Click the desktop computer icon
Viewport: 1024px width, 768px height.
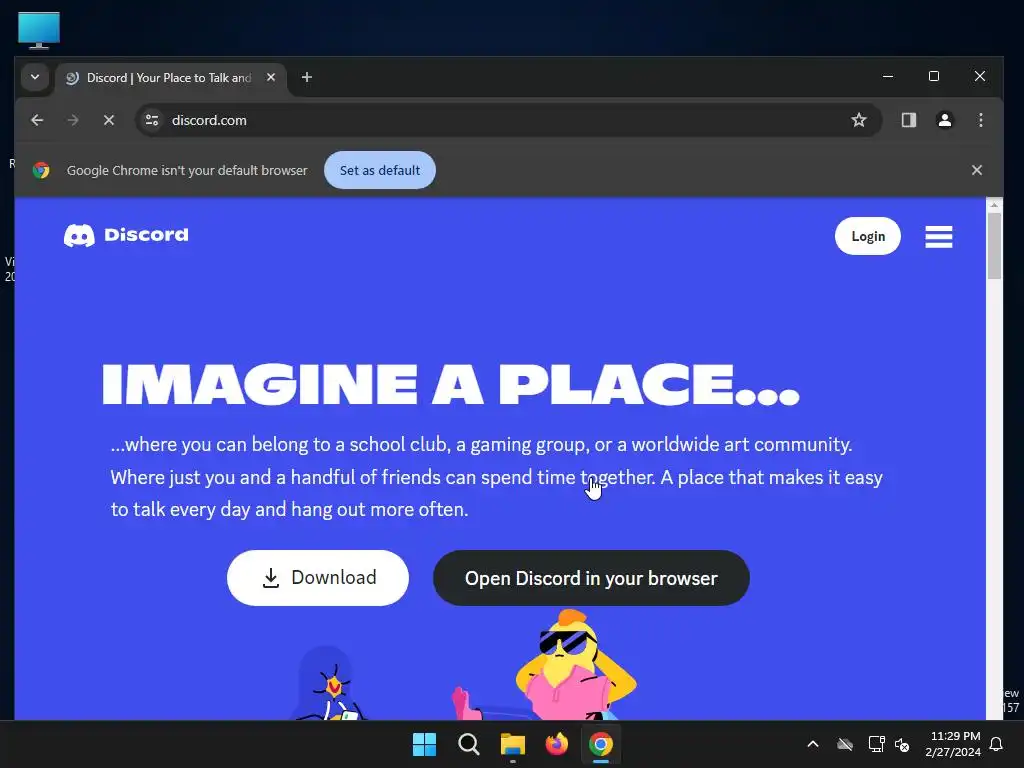[39, 30]
